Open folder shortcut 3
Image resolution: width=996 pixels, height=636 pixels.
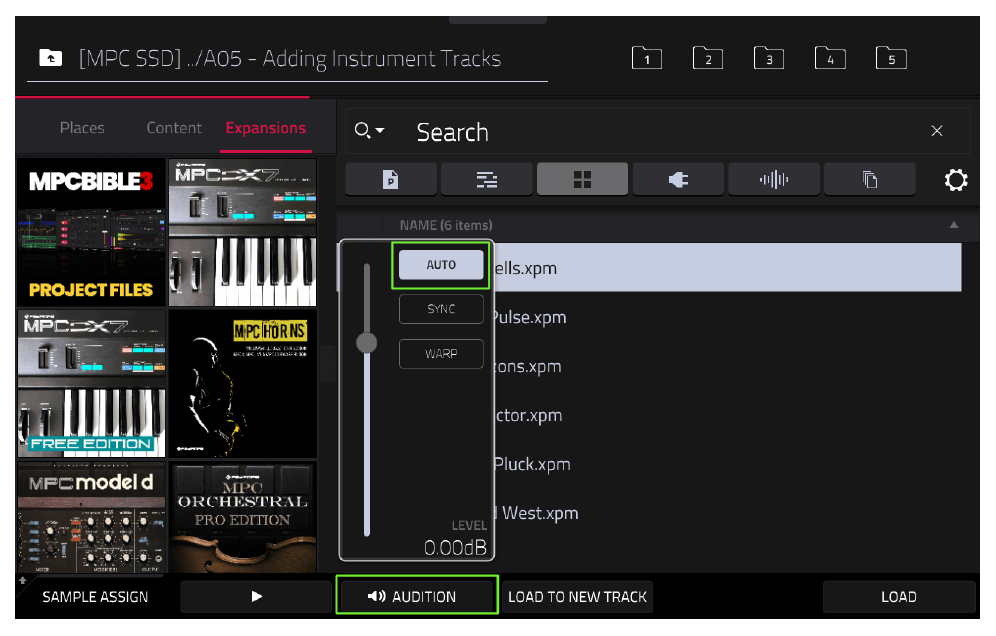[x=769, y=58]
